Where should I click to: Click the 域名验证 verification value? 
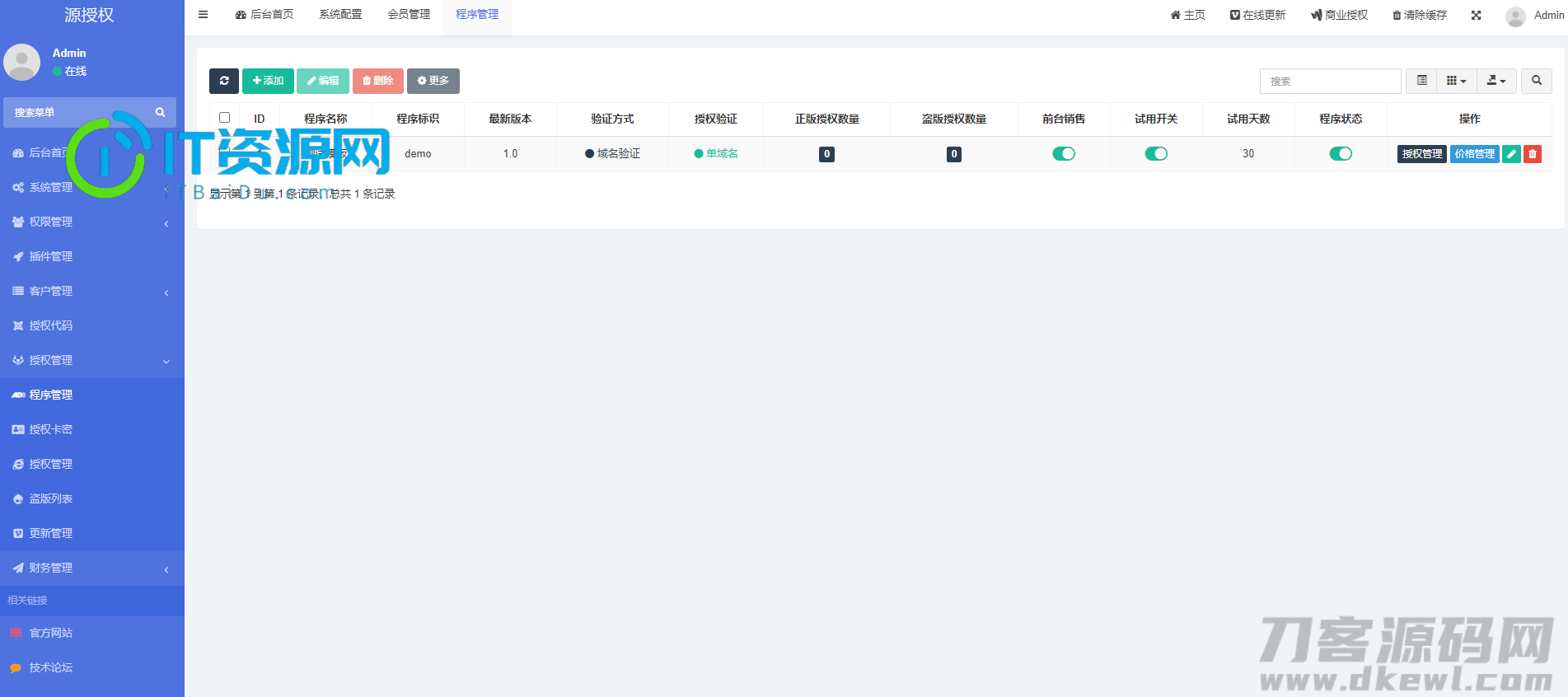pyautogui.click(x=612, y=153)
